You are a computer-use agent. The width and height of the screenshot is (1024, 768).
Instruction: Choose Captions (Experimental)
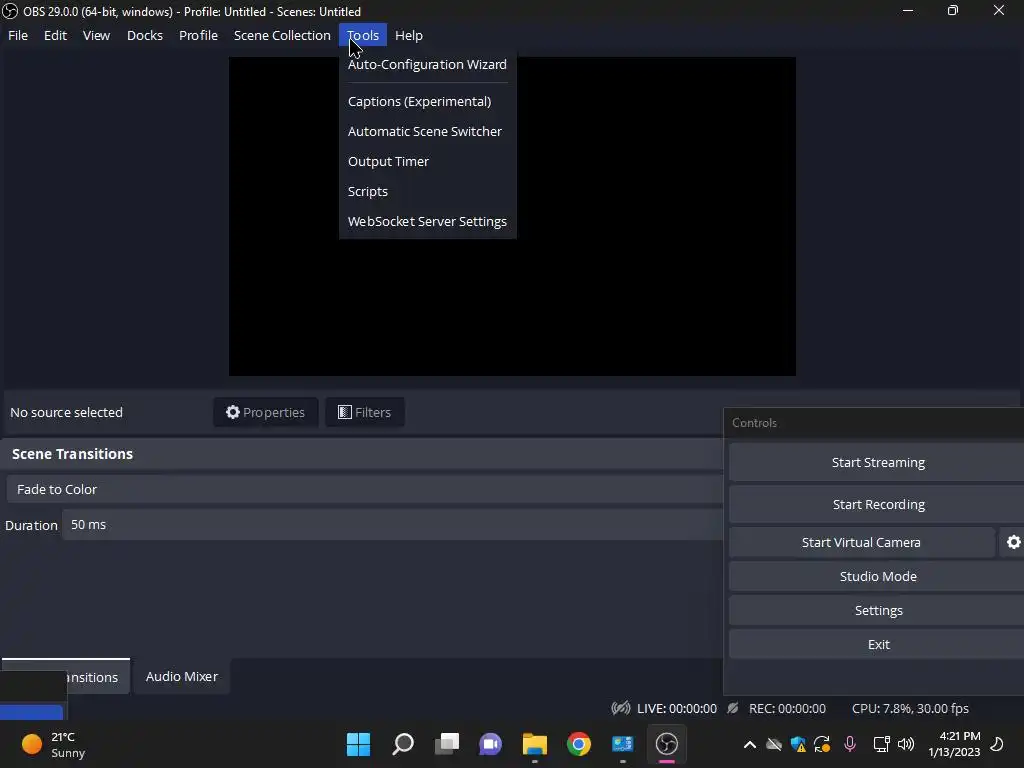click(427, 101)
